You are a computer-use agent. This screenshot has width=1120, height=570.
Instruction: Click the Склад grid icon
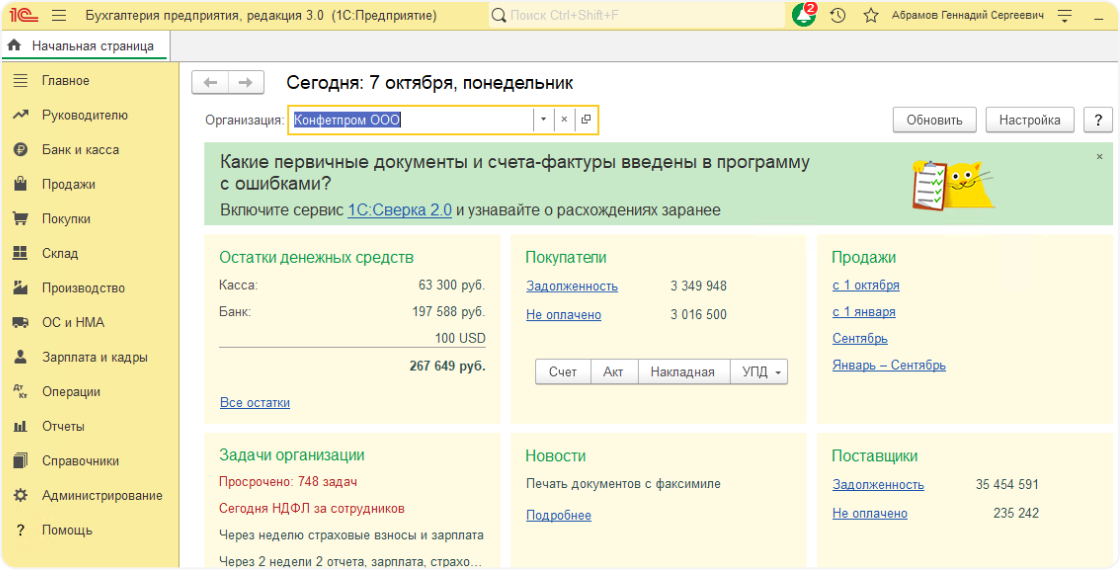(x=21, y=254)
